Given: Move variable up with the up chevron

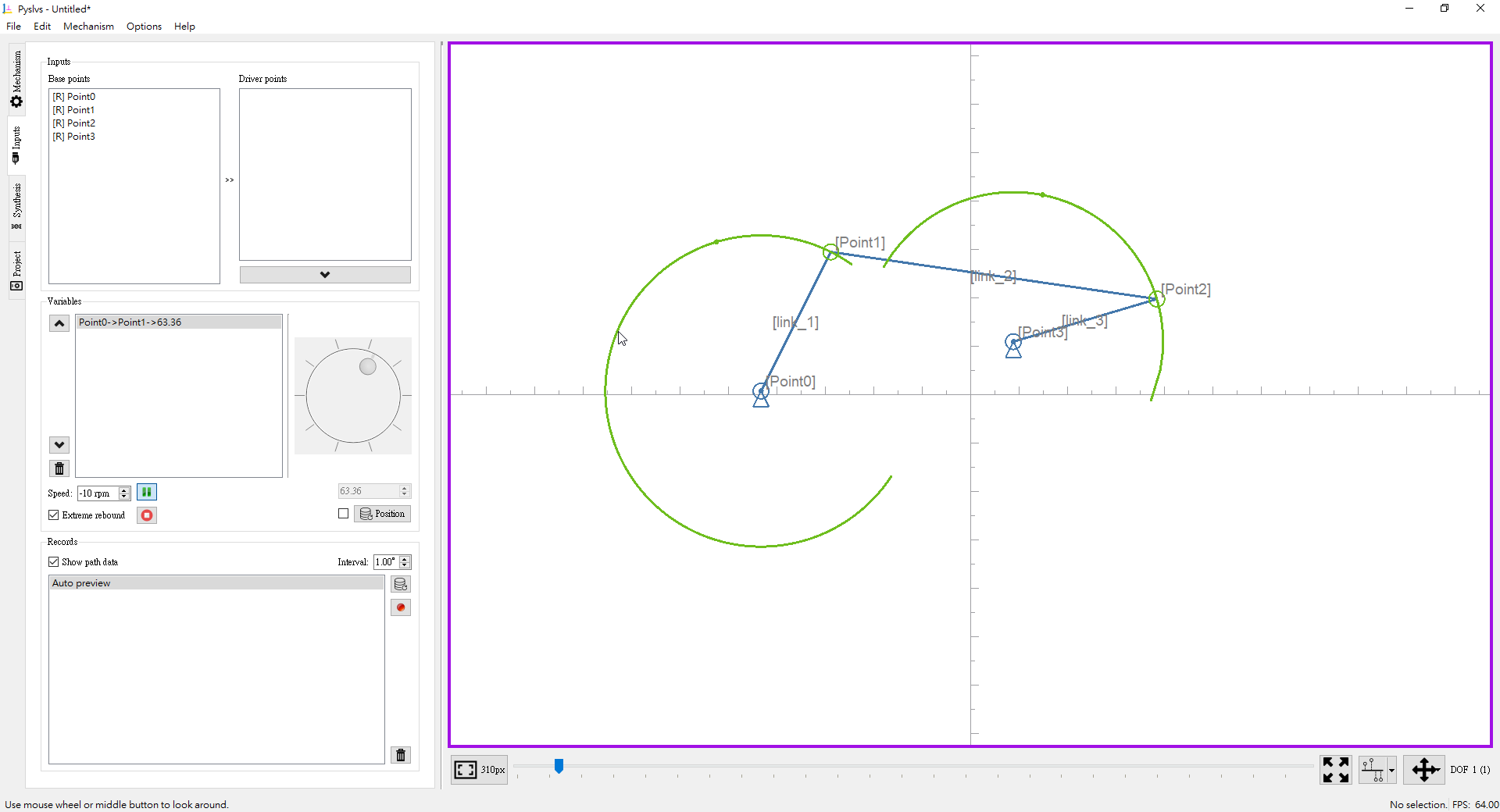Looking at the screenshot, I should point(59,323).
